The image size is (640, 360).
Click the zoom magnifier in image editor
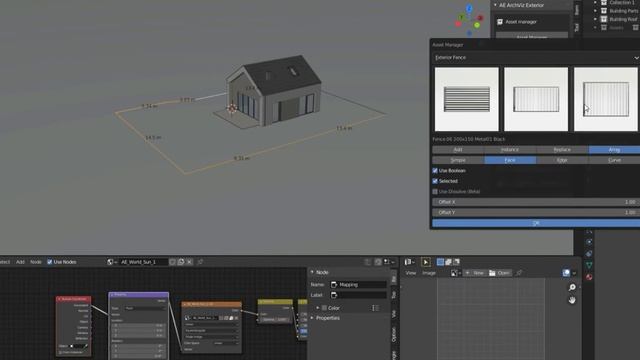coord(572,287)
